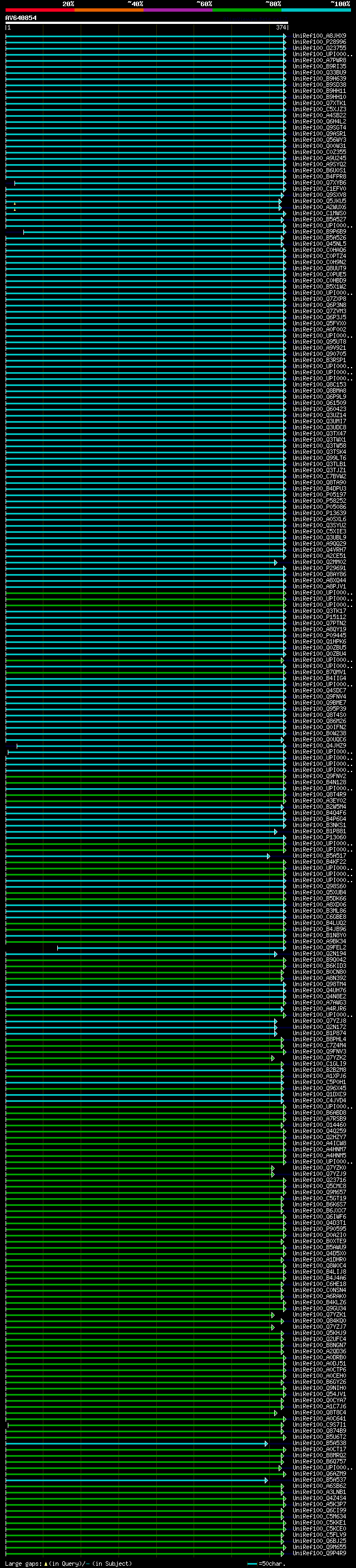Click the label UniRef100_Q9SGT4
Image resolution: width=356 pixels, height=1568 pixels.
319,128
